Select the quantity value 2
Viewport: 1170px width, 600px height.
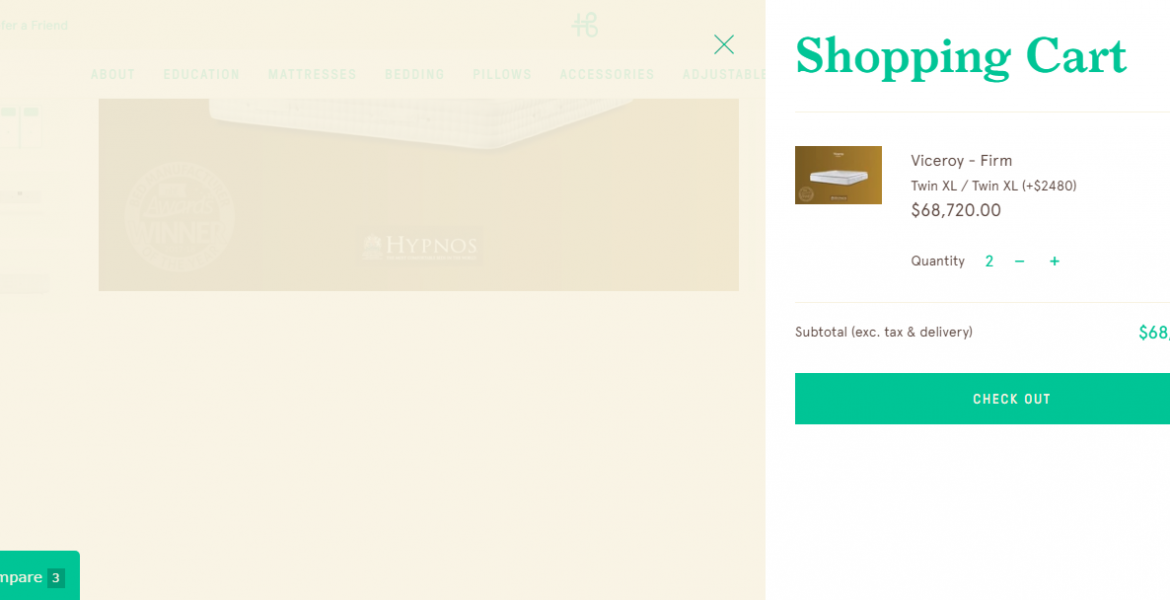pyautogui.click(x=989, y=261)
